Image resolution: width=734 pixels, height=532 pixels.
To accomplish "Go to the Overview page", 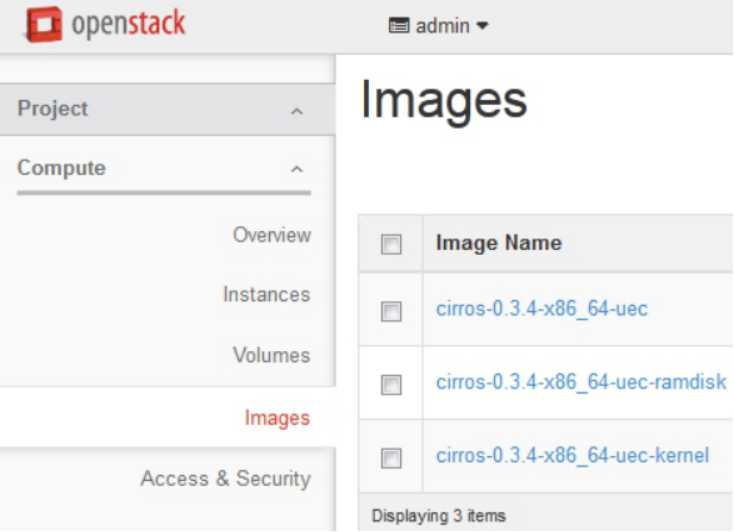I will point(272,235).
